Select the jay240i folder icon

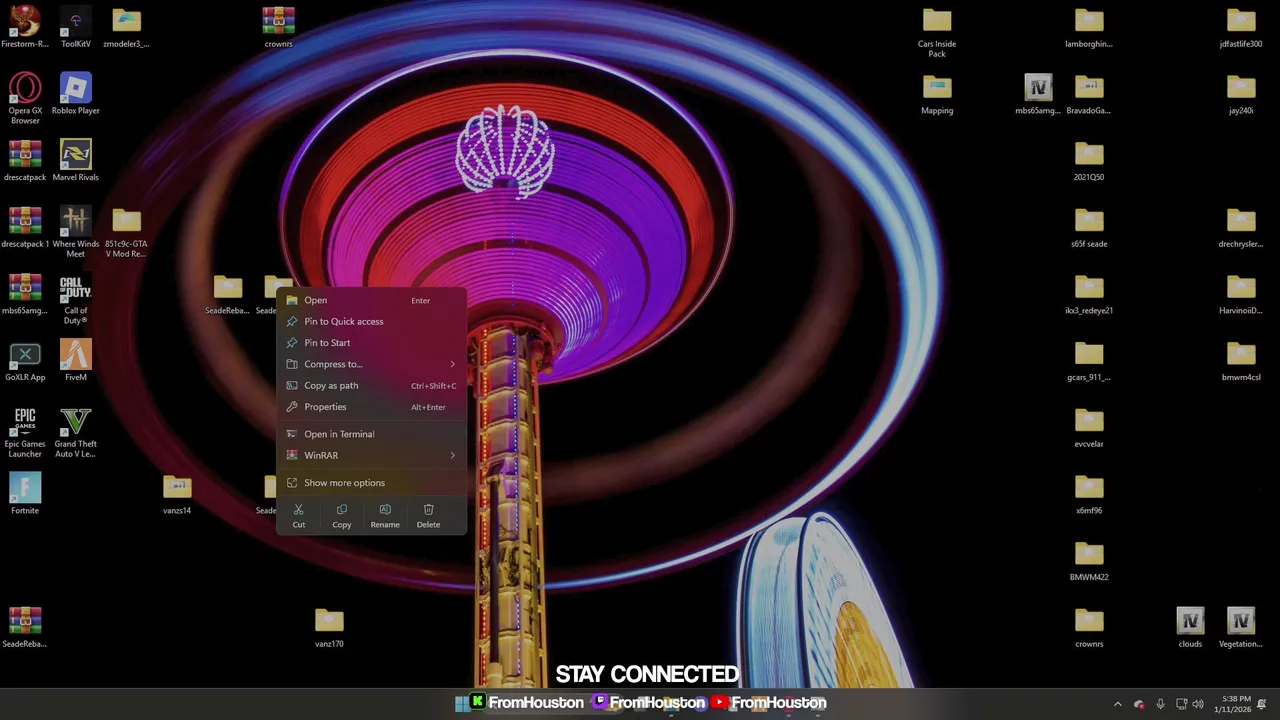(1241, 94)
